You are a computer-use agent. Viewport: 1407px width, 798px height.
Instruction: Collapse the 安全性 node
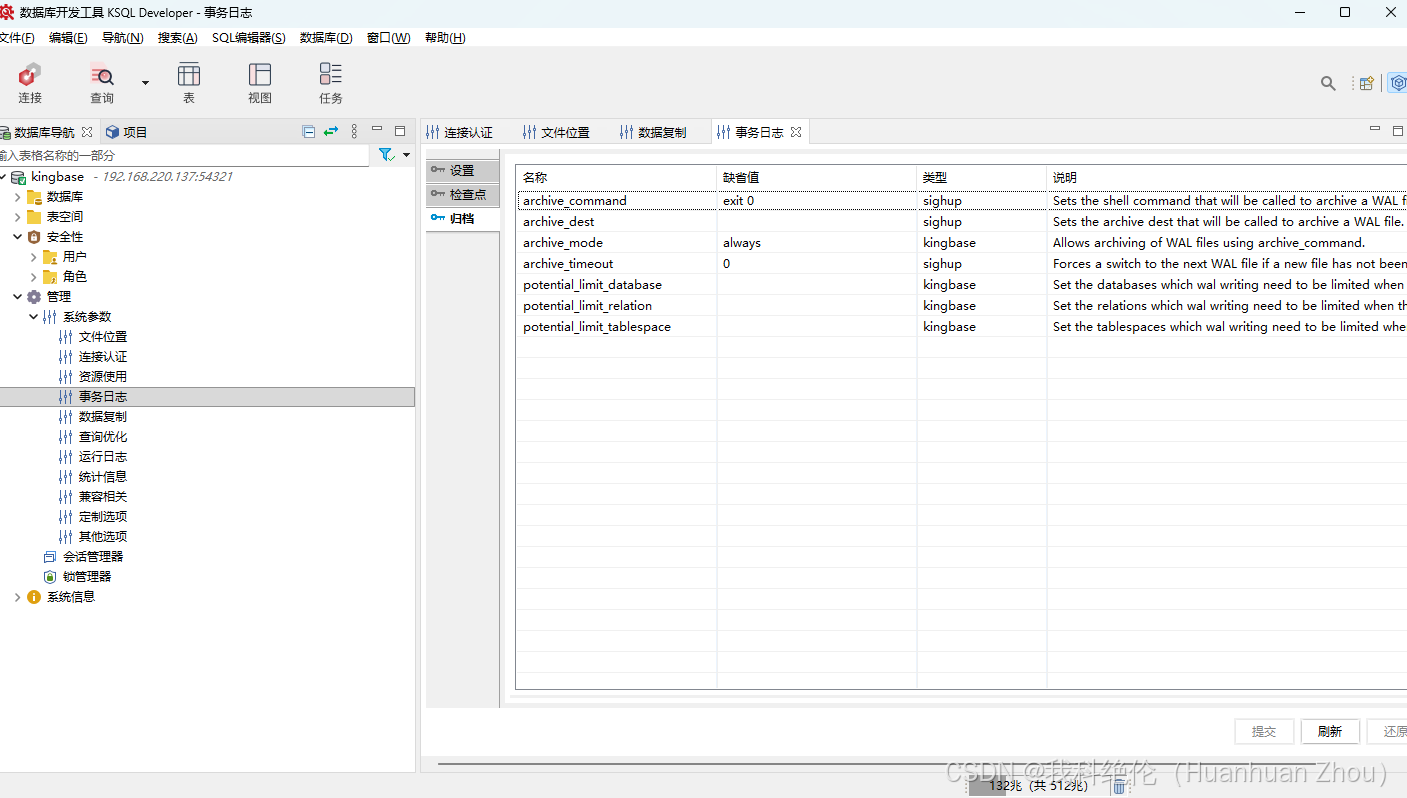[x=17, y=237]
